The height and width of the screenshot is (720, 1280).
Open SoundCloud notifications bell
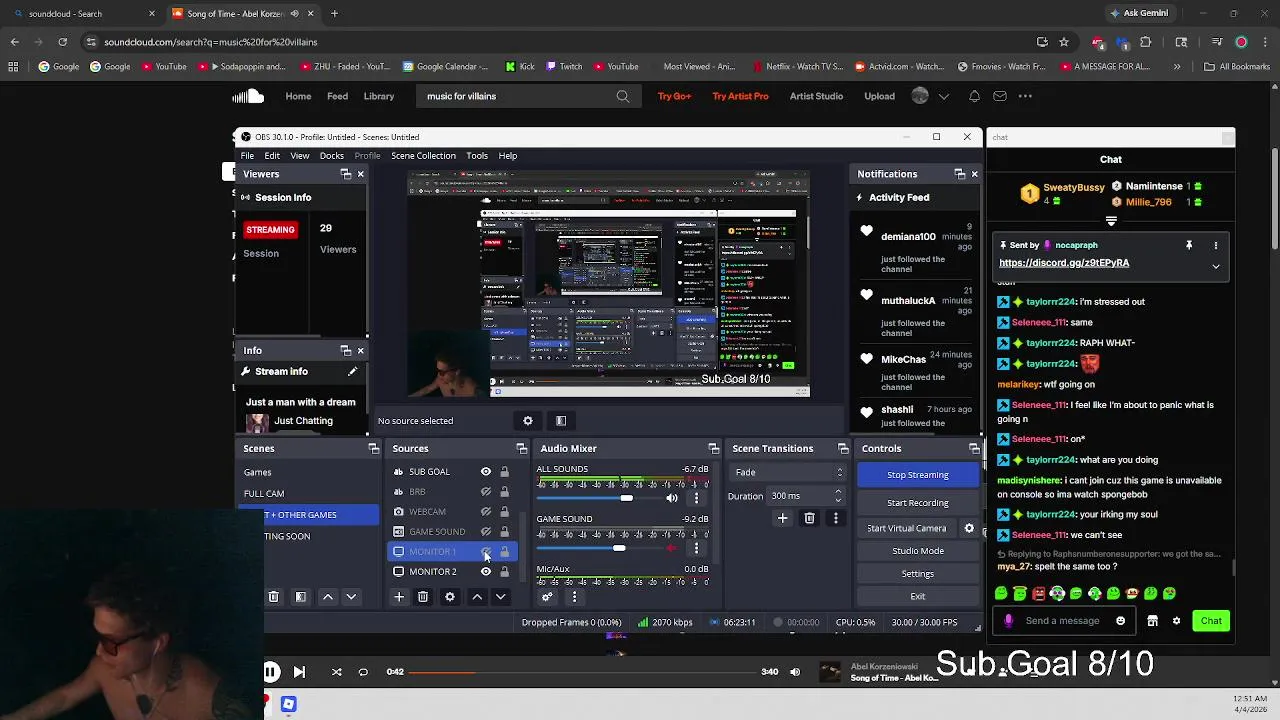pyautogui.click(x=974, y=96)
